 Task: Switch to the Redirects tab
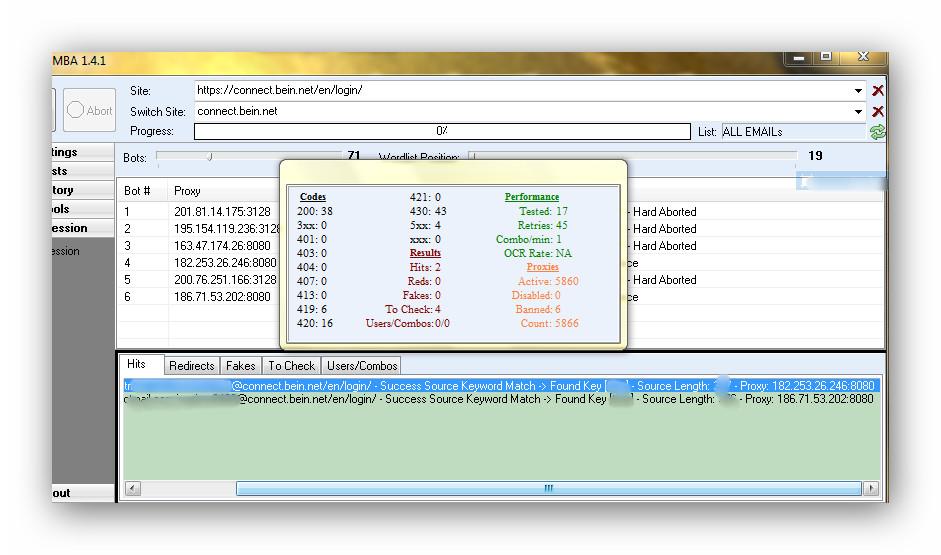[191, 365]
